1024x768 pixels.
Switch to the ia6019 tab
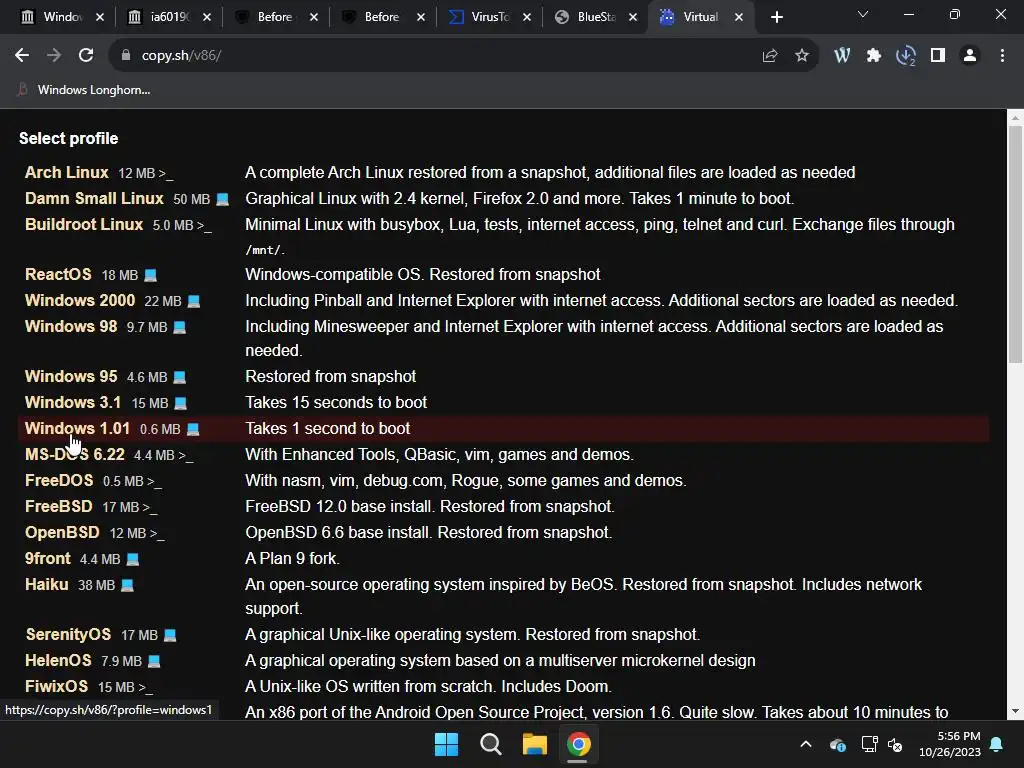click(169, 17)
